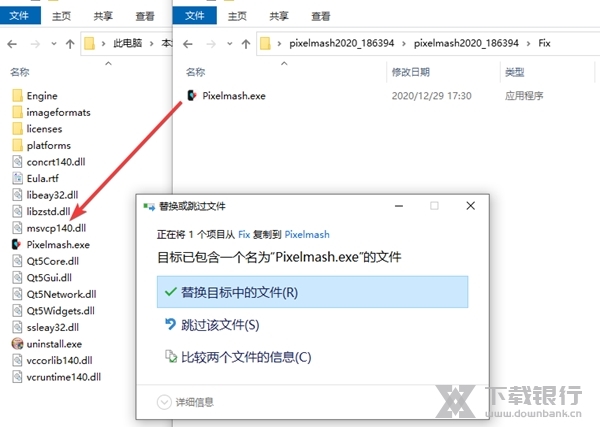This screenshot has height=427, width=600.
Task: Sort by 修改日期 column header
Action: point(411,72)
